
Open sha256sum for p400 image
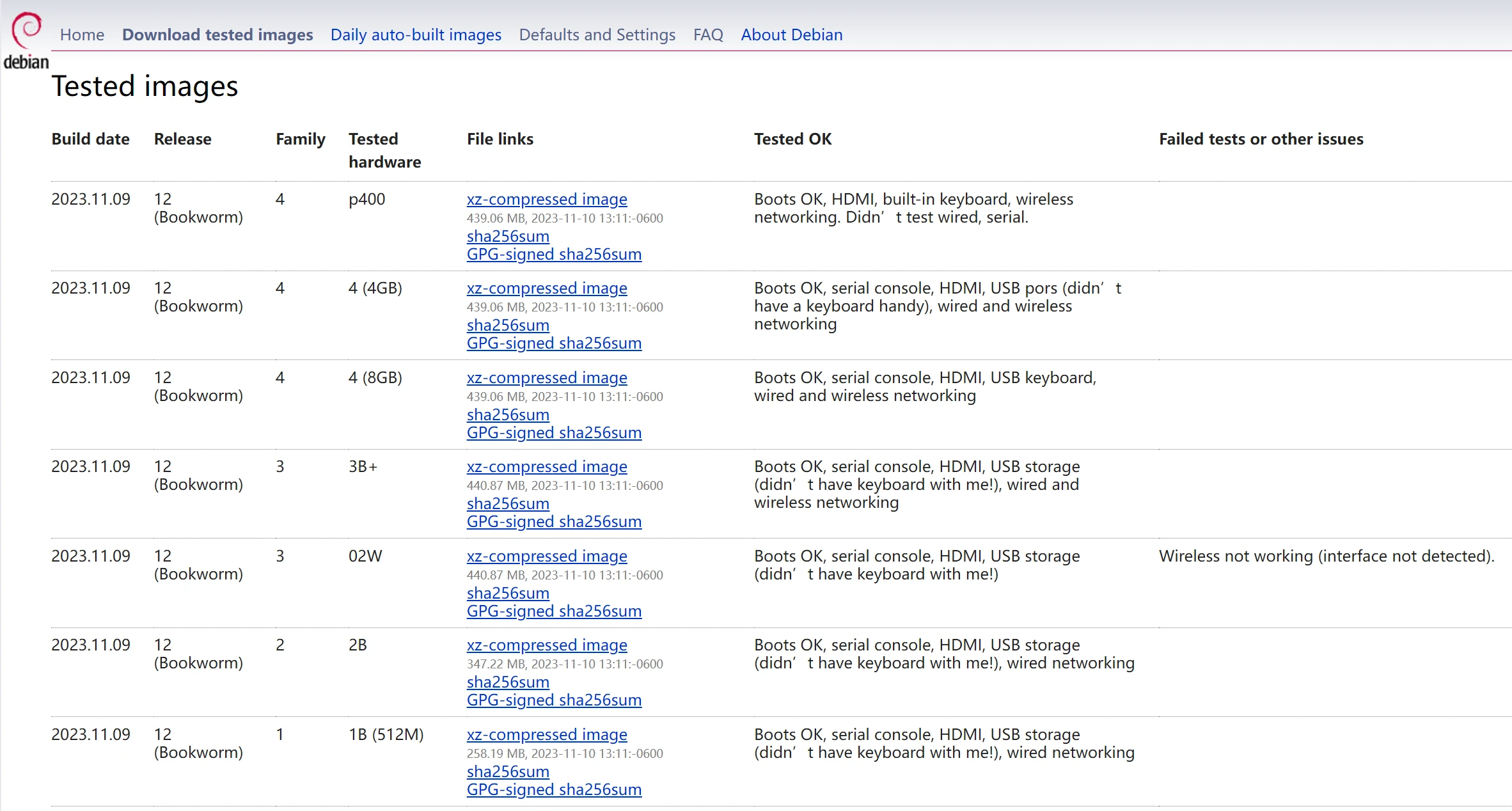[x=508, y=236]
